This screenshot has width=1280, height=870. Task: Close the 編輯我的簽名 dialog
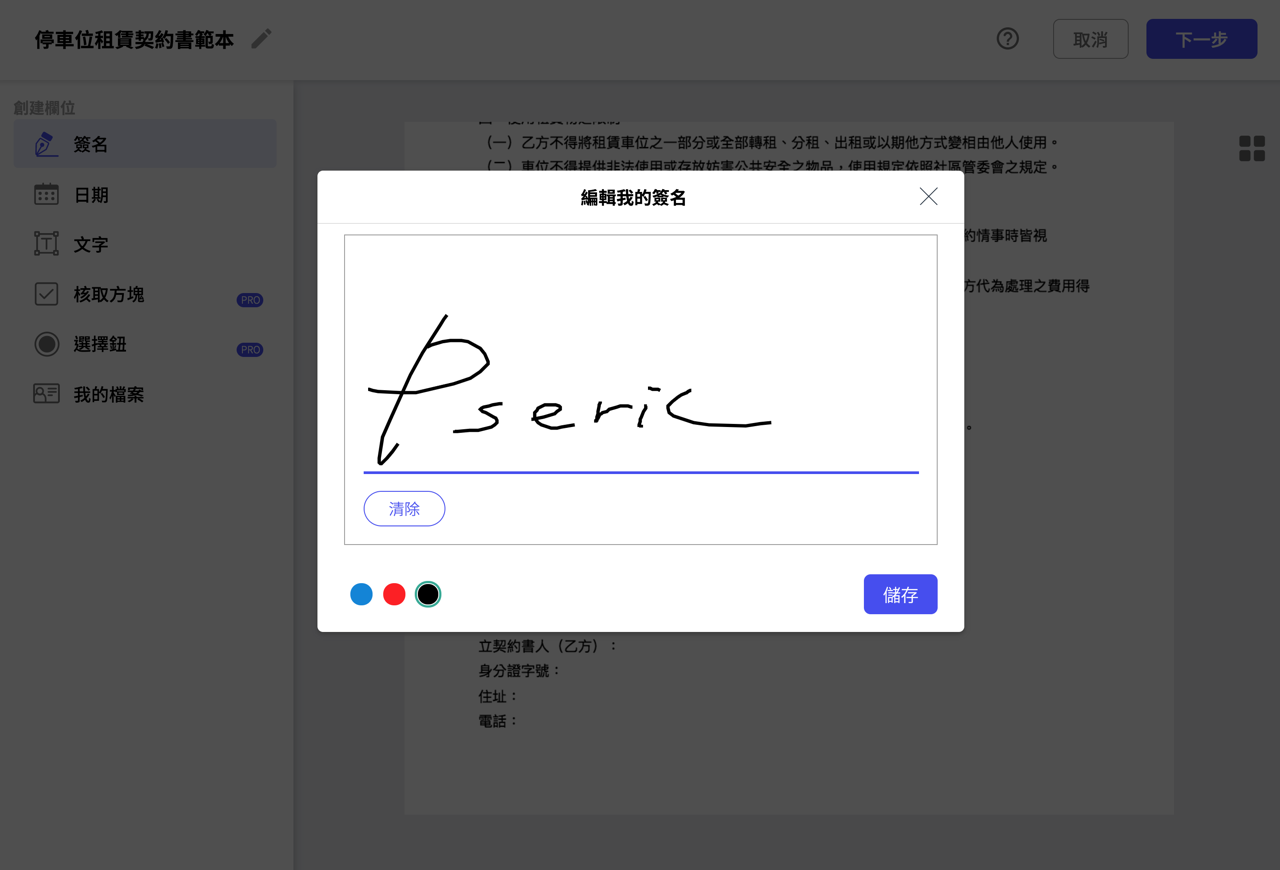[x=929, y=197]
